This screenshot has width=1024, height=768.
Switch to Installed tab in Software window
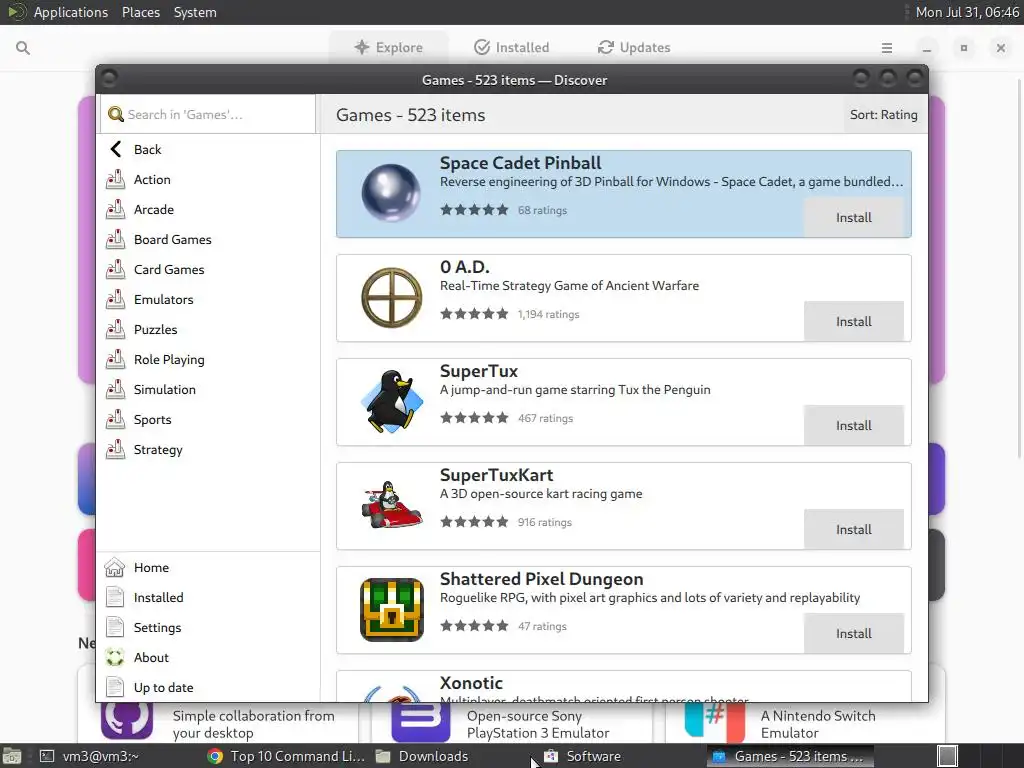pos(511,47)
